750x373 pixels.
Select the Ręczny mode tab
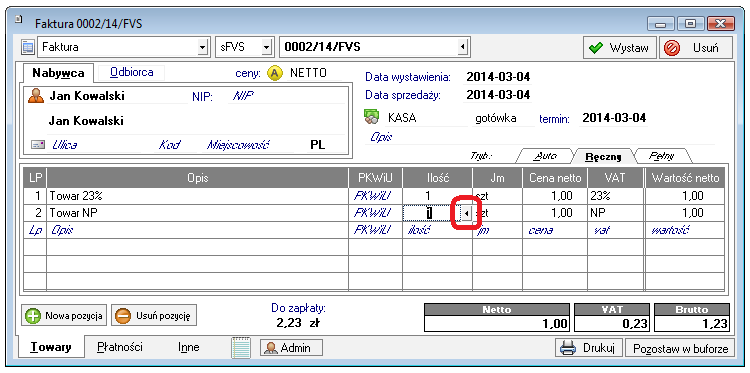pyautogui.click(x=604, y=157)
